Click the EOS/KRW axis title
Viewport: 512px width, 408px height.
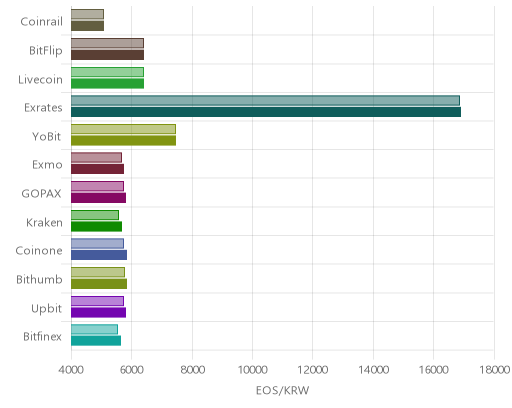point(282,390)
